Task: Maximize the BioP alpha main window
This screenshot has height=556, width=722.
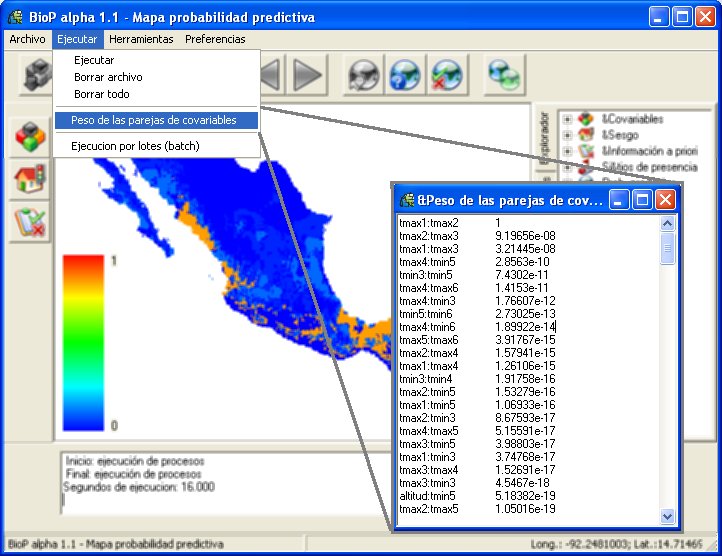Action: 682,17
